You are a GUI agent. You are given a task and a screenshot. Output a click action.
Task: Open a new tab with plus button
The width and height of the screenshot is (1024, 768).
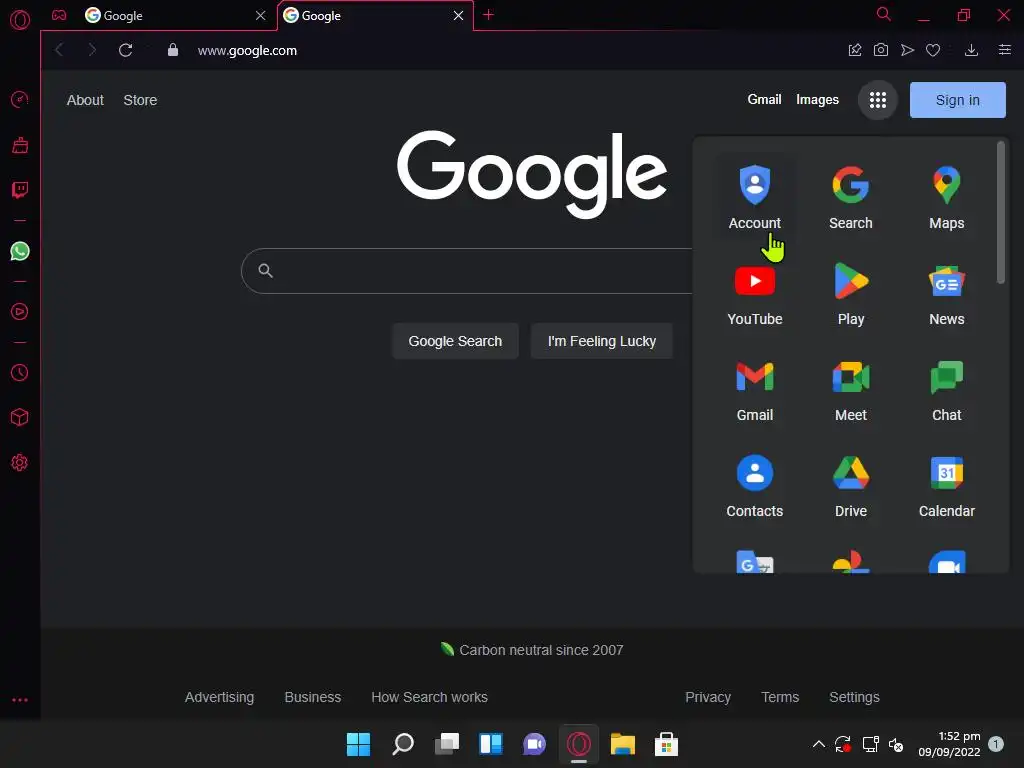coord(488,14)
